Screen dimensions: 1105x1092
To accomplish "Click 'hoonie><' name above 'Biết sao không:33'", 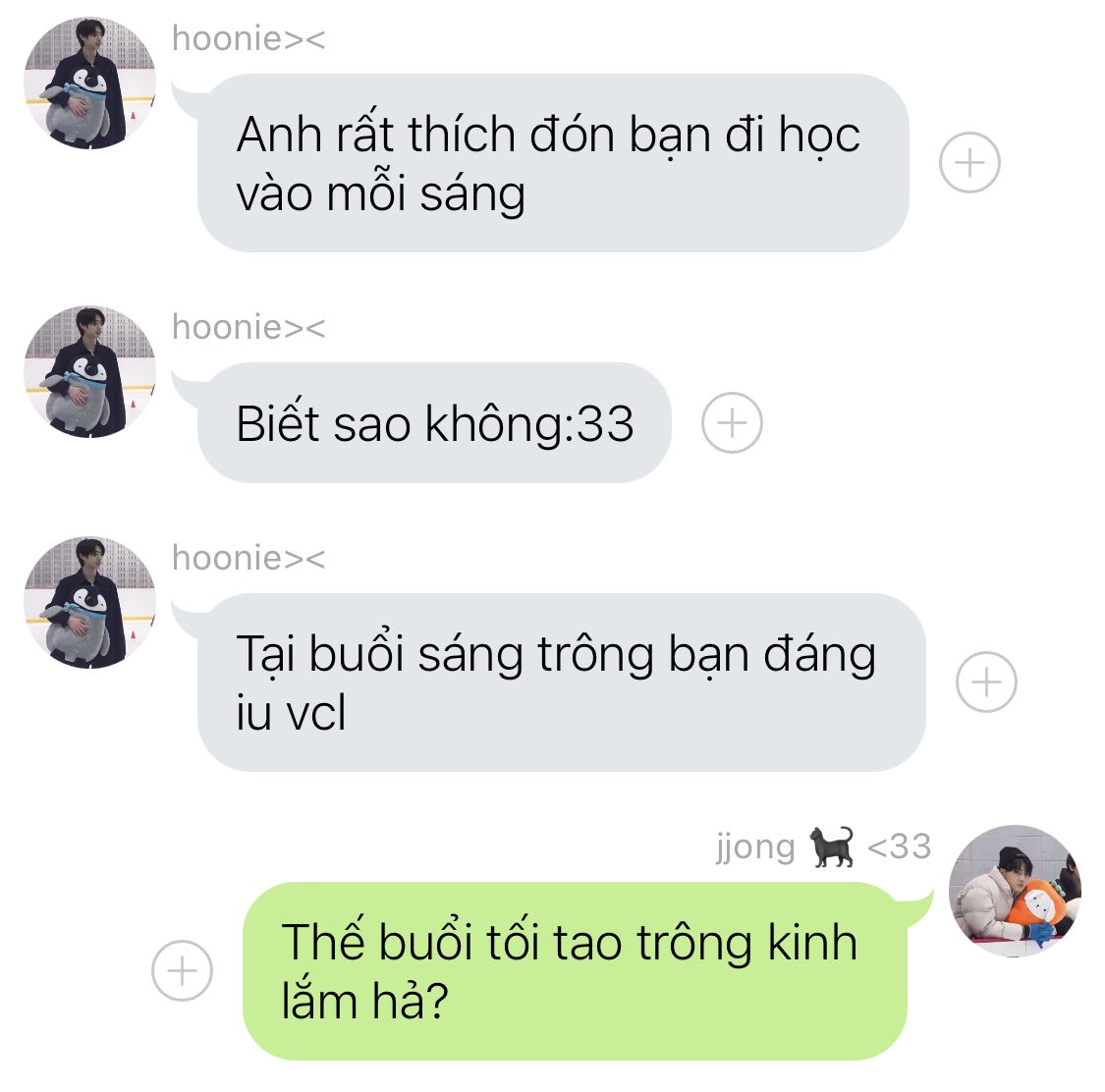I will [x=249, y=327].
